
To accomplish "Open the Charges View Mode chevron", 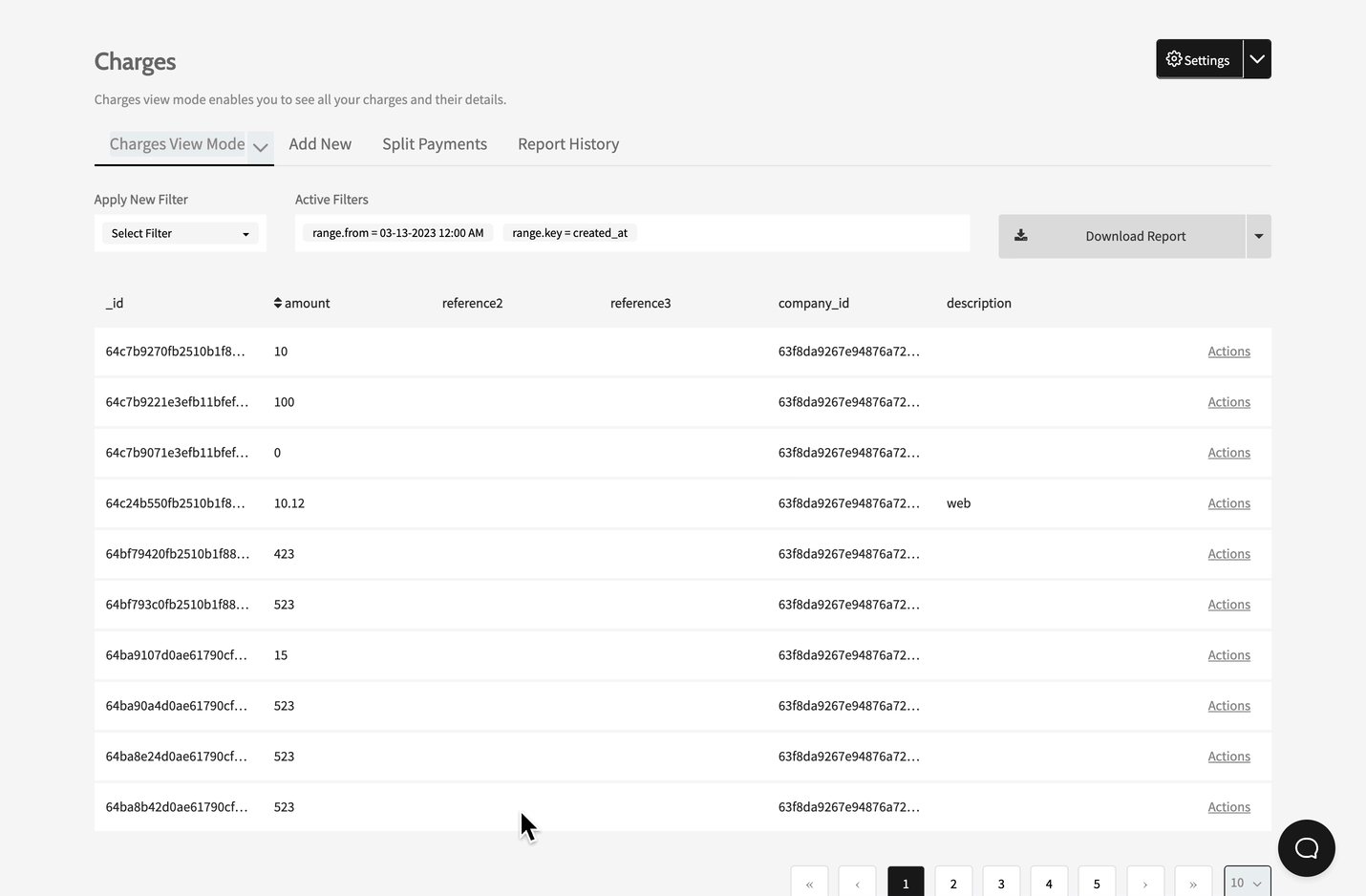I will 260,147.
